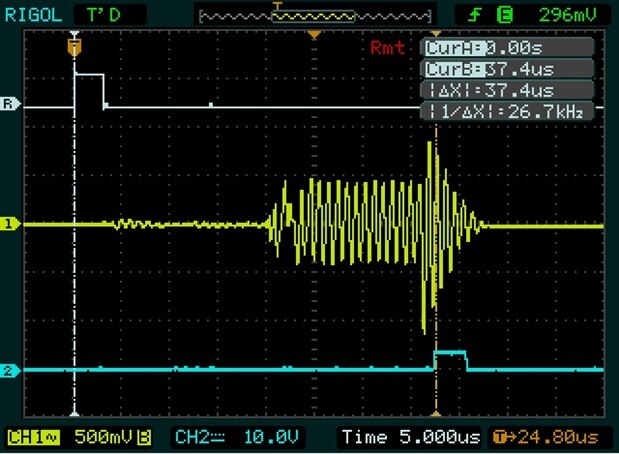
Task: Click the |ΔX| 37.4us readout
Action: pos(507,91)
